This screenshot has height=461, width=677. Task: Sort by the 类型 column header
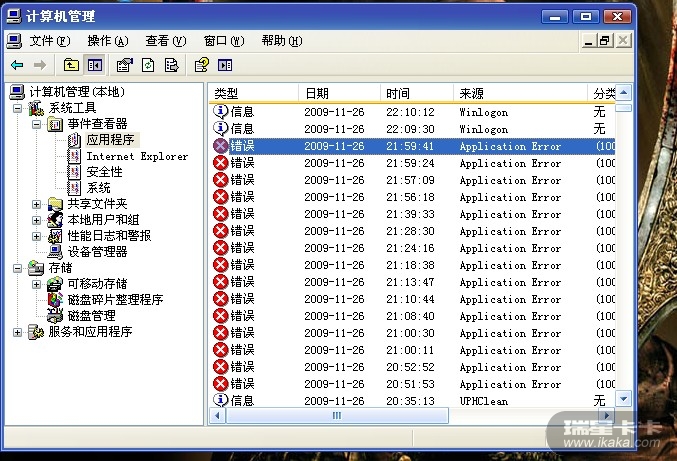click(x=254, y=93)
